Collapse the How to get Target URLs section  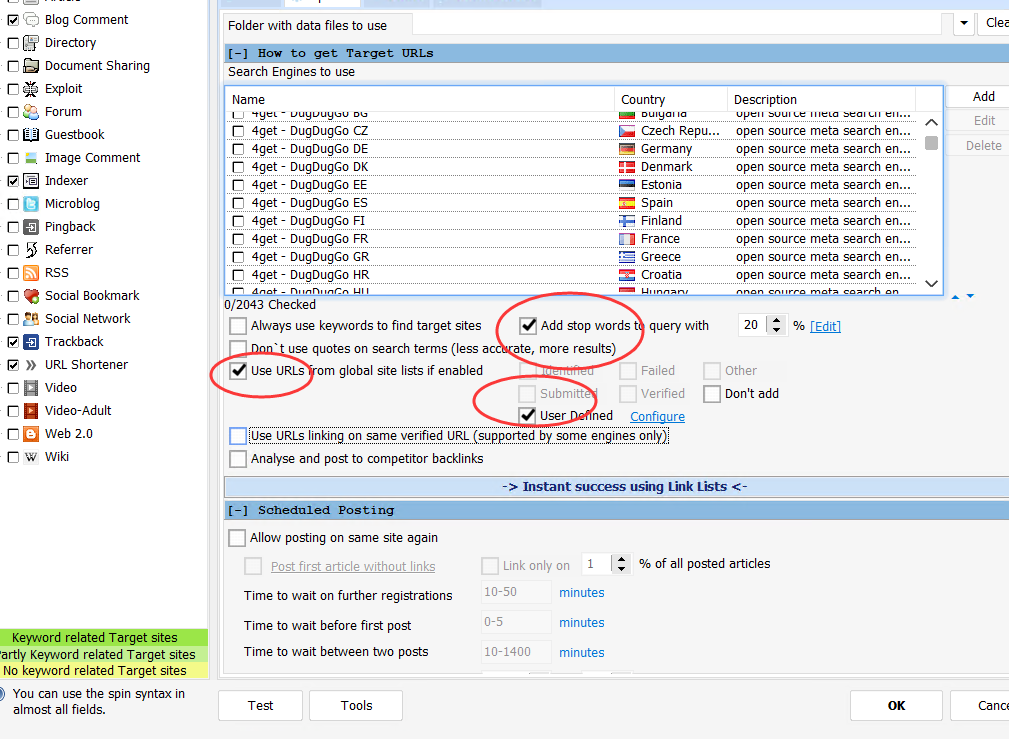(237, 53)
